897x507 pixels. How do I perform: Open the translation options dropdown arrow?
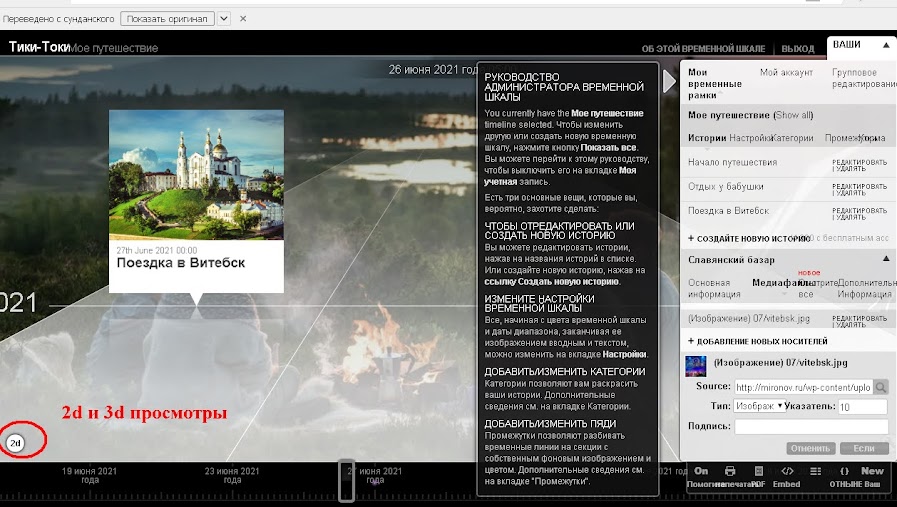coord(224,18)
